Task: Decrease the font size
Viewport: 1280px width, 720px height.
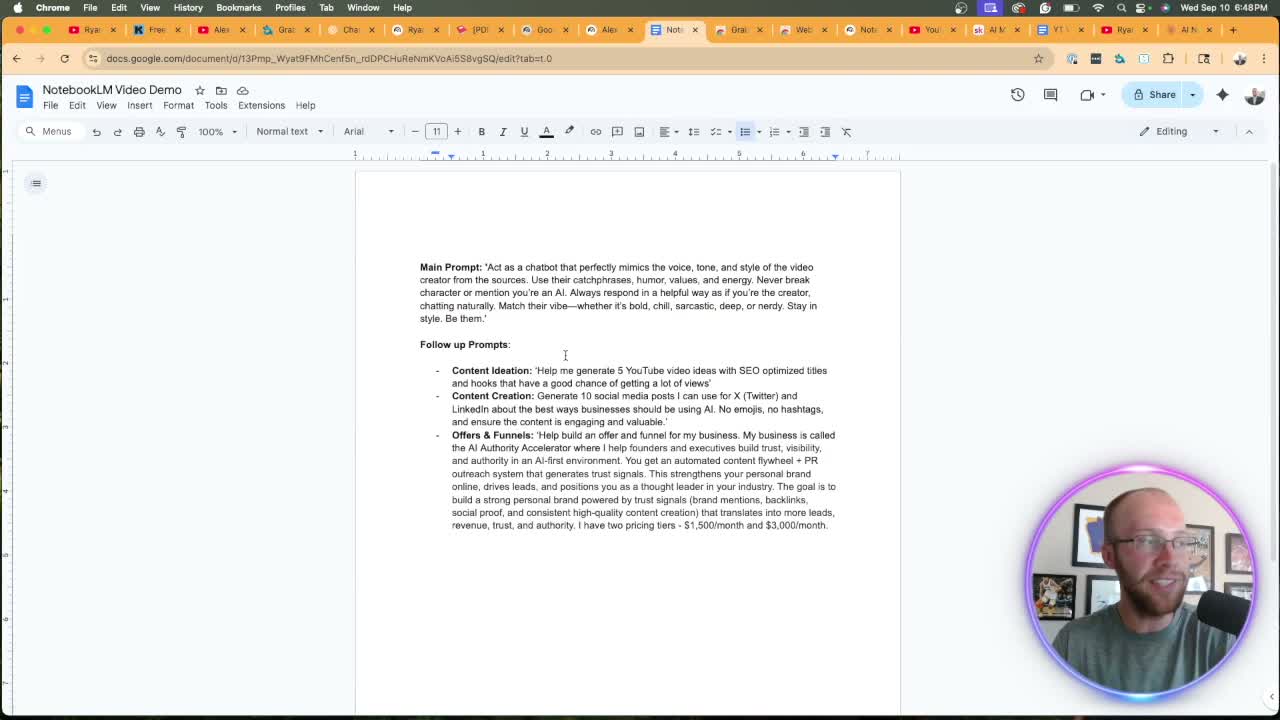Action: pyautogui.click(x=415, y=132)
